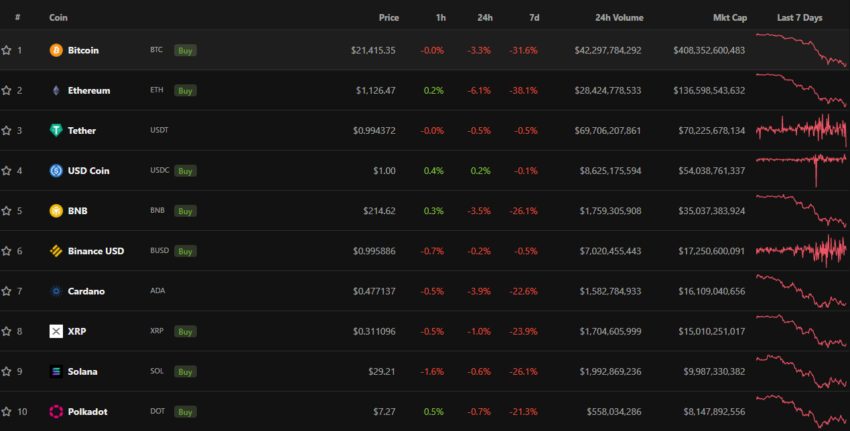Click the Polkadot logo icon

56,411
